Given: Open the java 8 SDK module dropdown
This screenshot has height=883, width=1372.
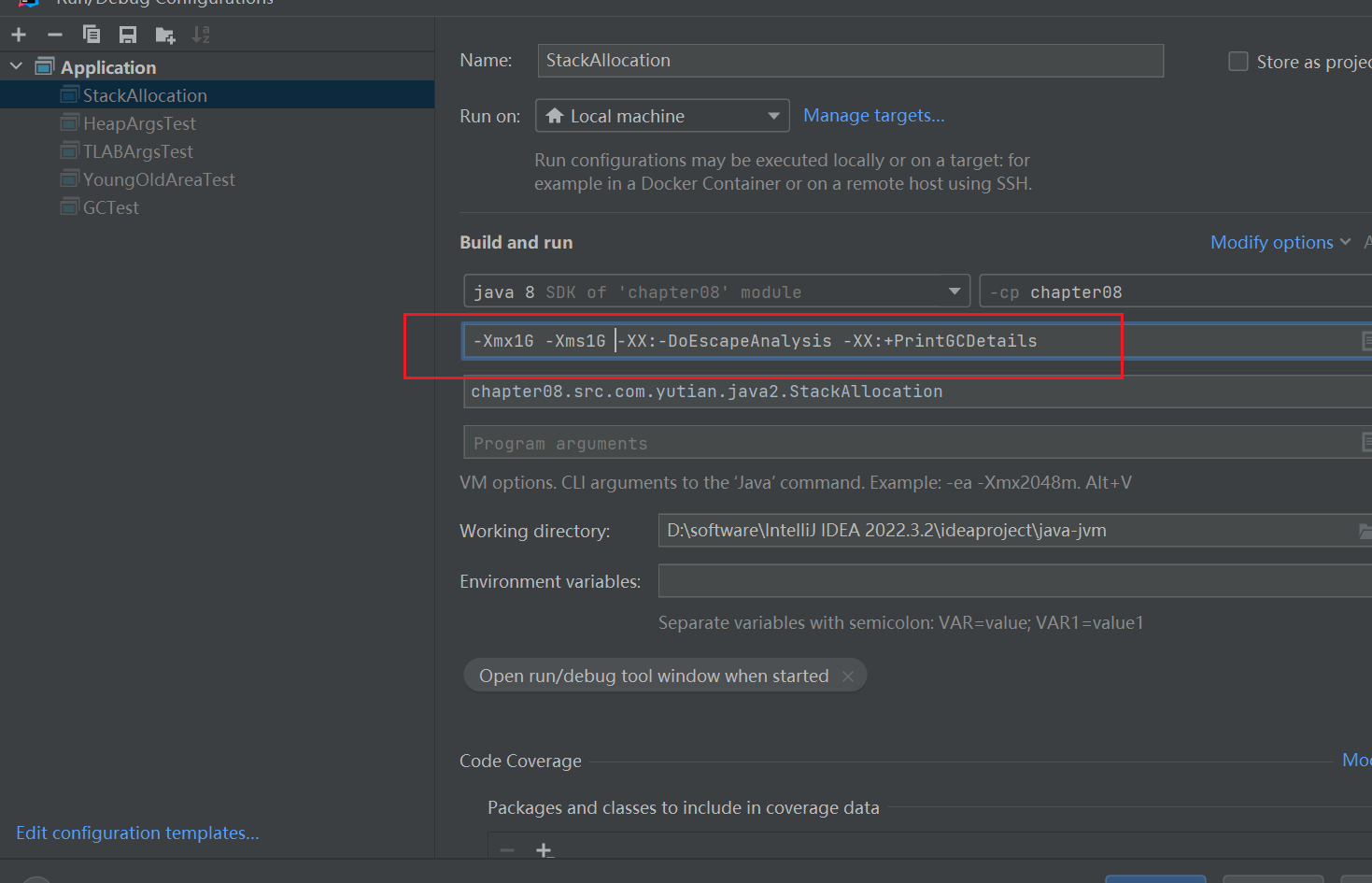Looking at the screenshot, I should click(x=716, y=292).
